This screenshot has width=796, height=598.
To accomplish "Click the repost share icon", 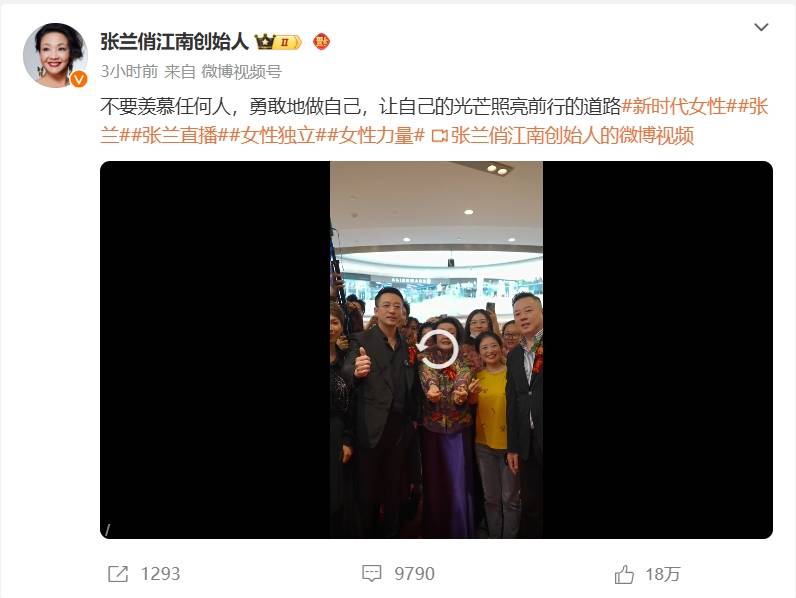I will pyautogui.click(x=118, y=574).
